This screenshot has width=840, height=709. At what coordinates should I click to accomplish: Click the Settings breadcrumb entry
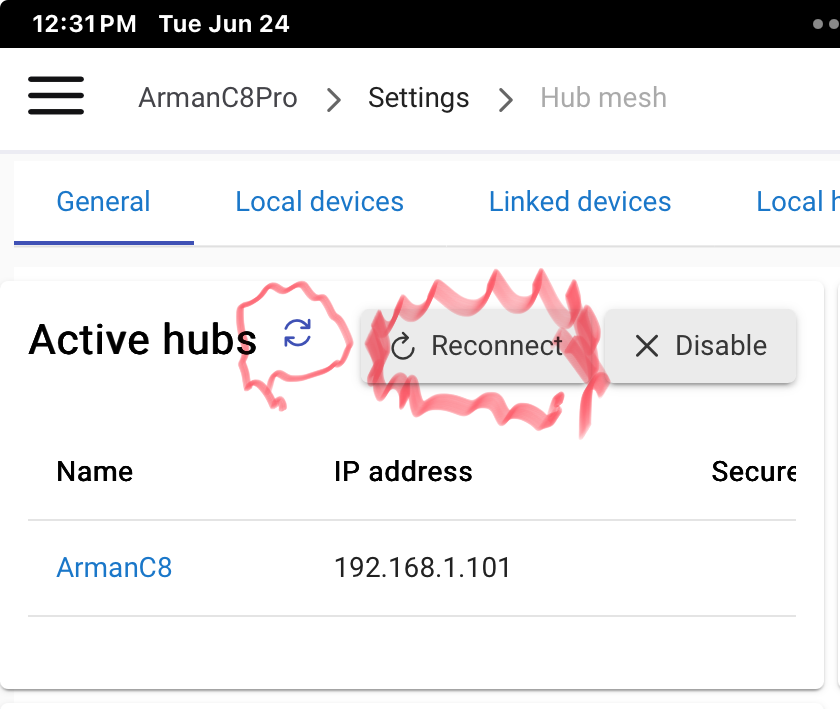pyautogui.click(x=419, y=98)
